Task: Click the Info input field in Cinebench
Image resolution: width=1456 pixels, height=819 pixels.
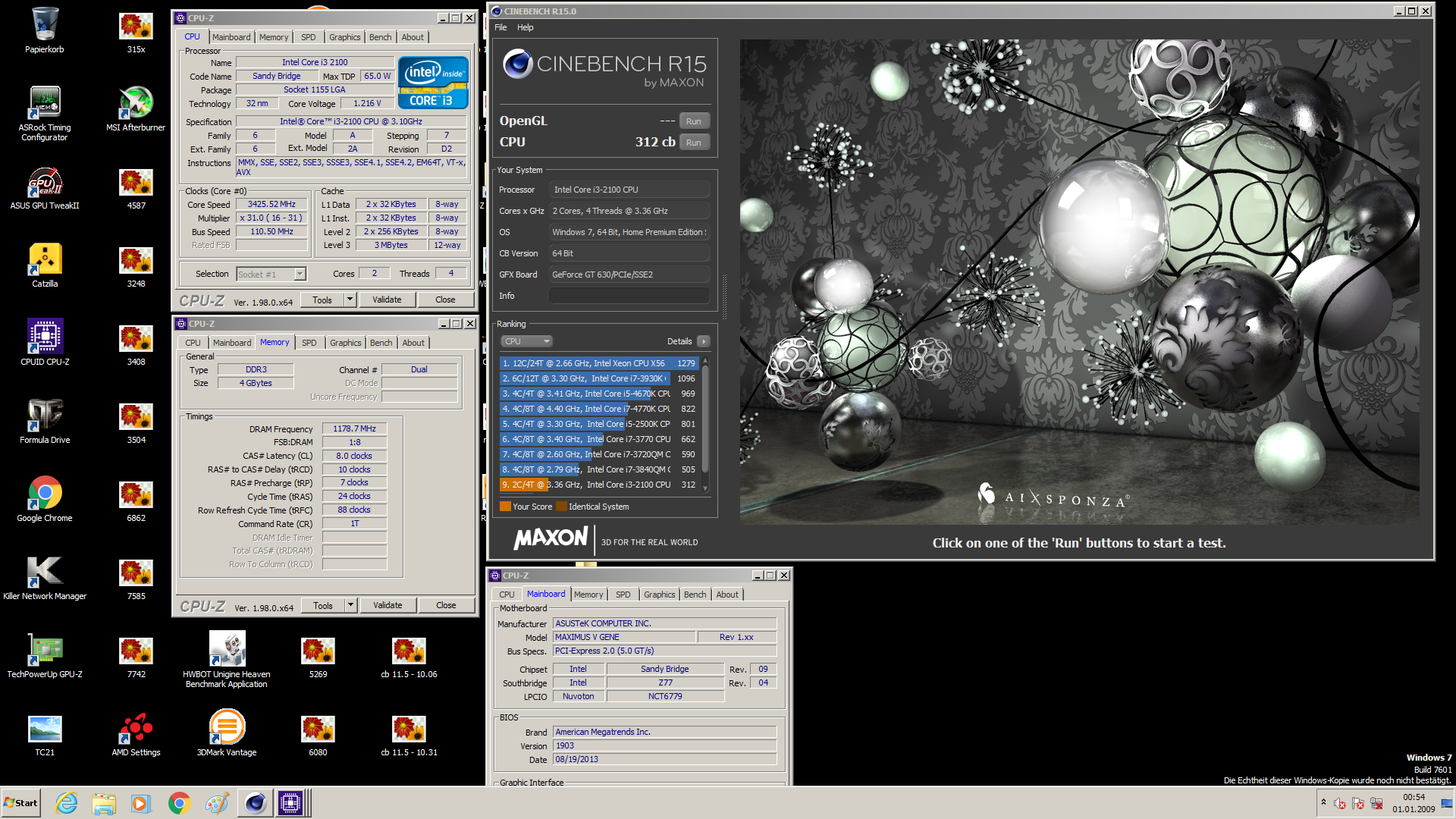Action: [x=629, y=296]
